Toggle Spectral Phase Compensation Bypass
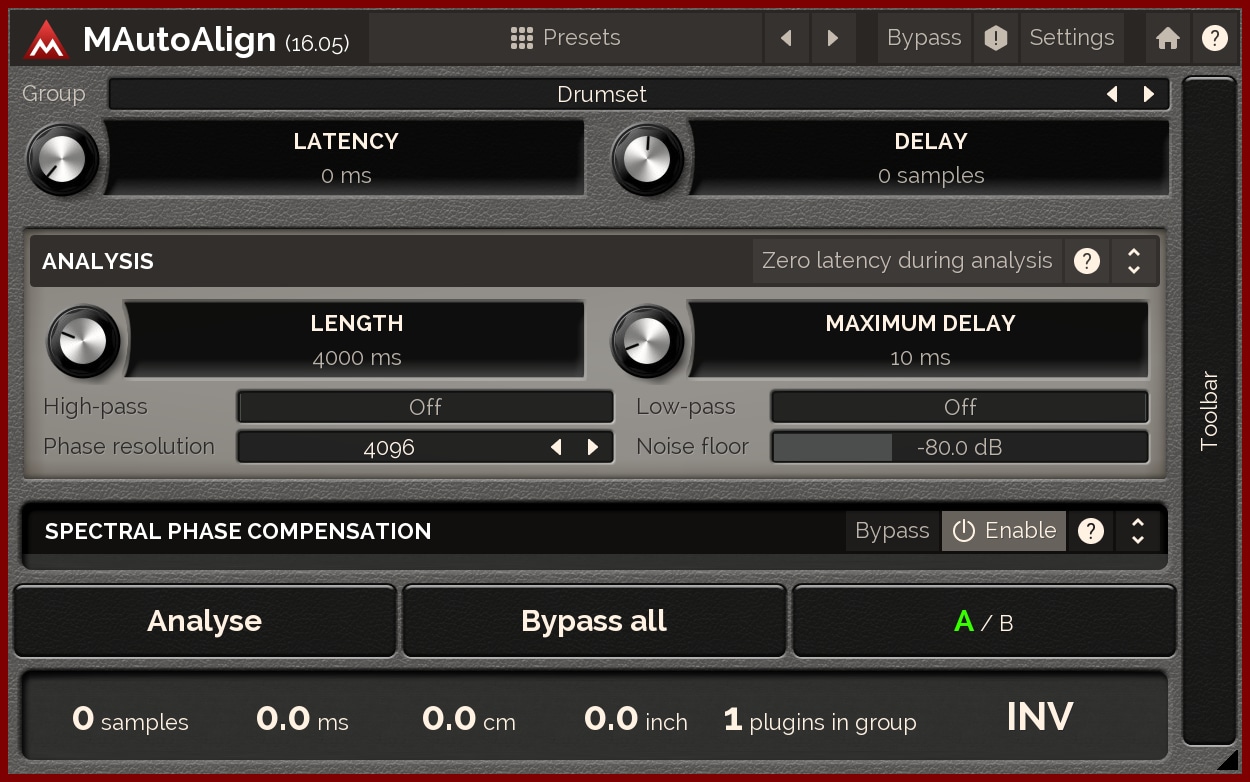 pos(892,531)
